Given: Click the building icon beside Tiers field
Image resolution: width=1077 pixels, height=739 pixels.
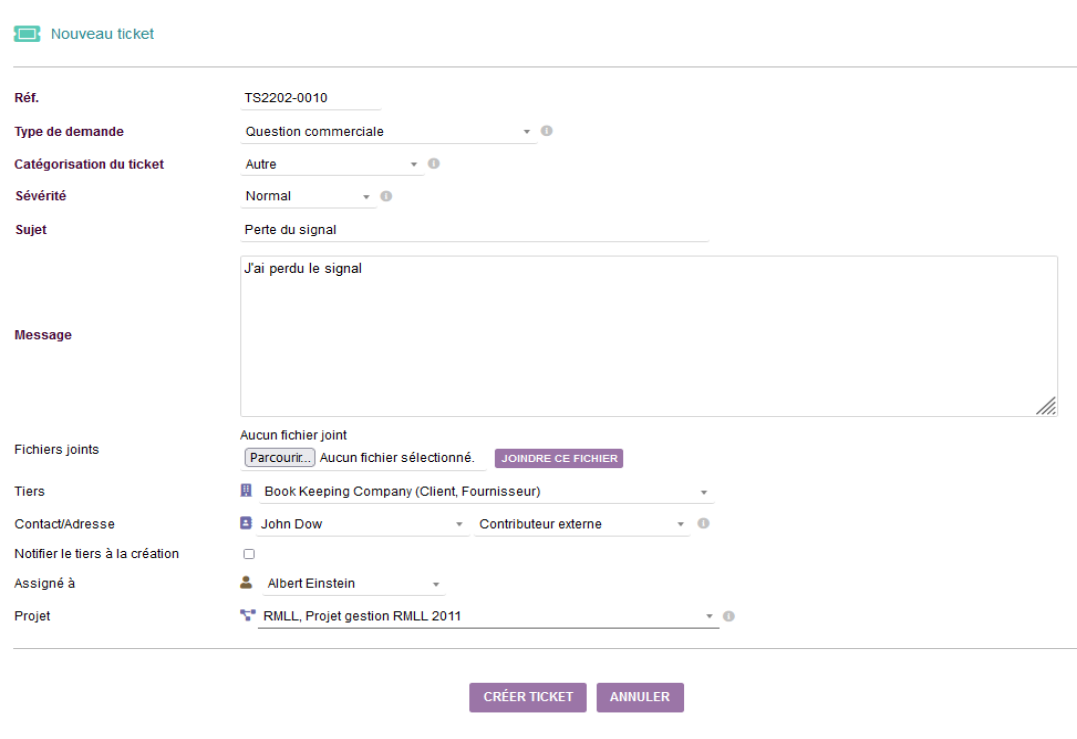Looking at the screenshot, I should [246, 490].
